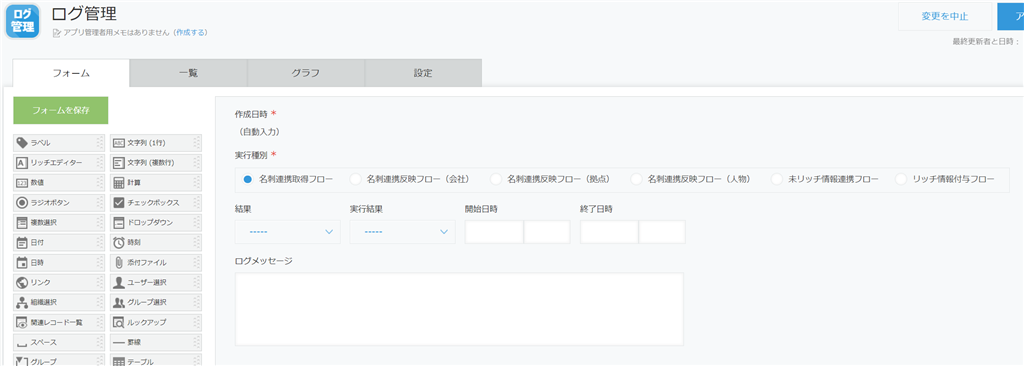Select the チェックボックス field icon
1024x366 pixels.
pos(119,203)
